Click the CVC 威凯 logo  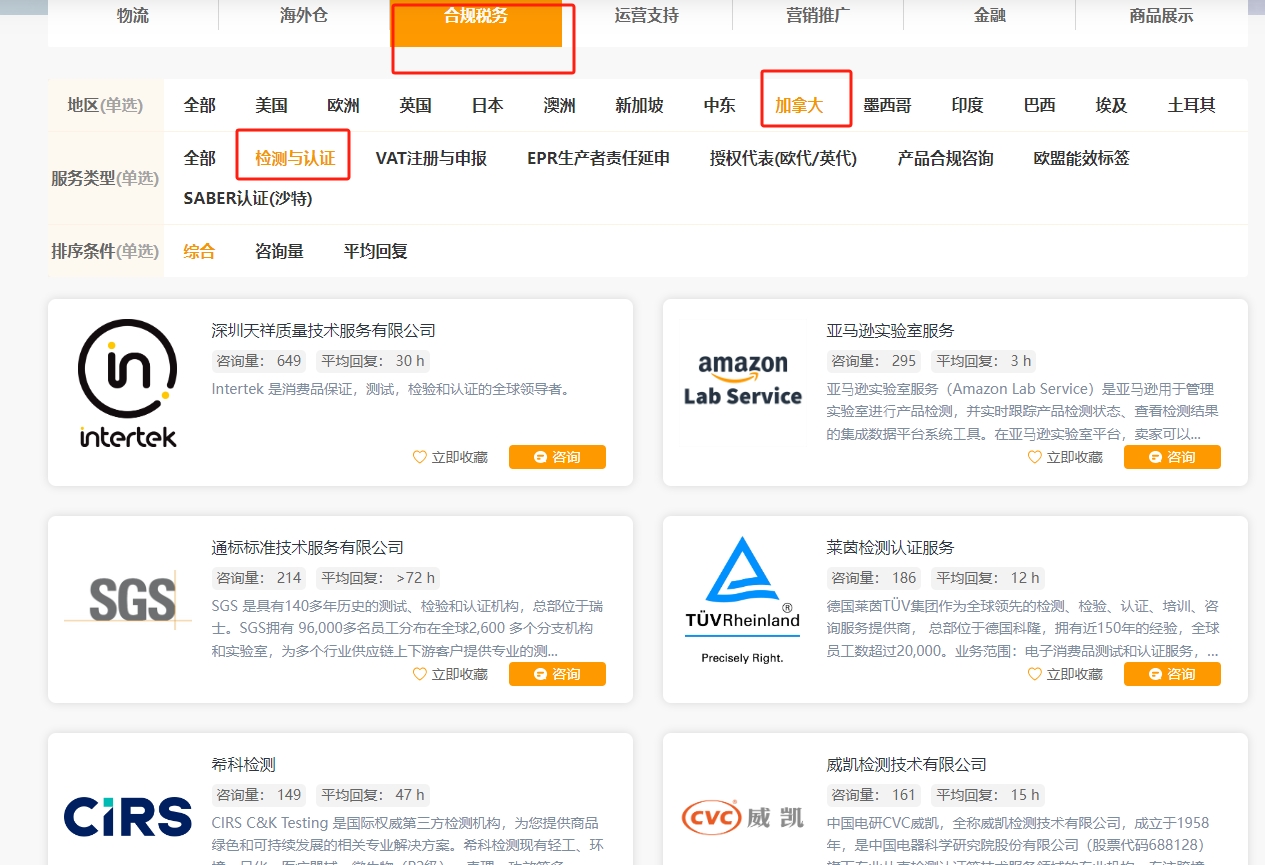click(743, 817)
